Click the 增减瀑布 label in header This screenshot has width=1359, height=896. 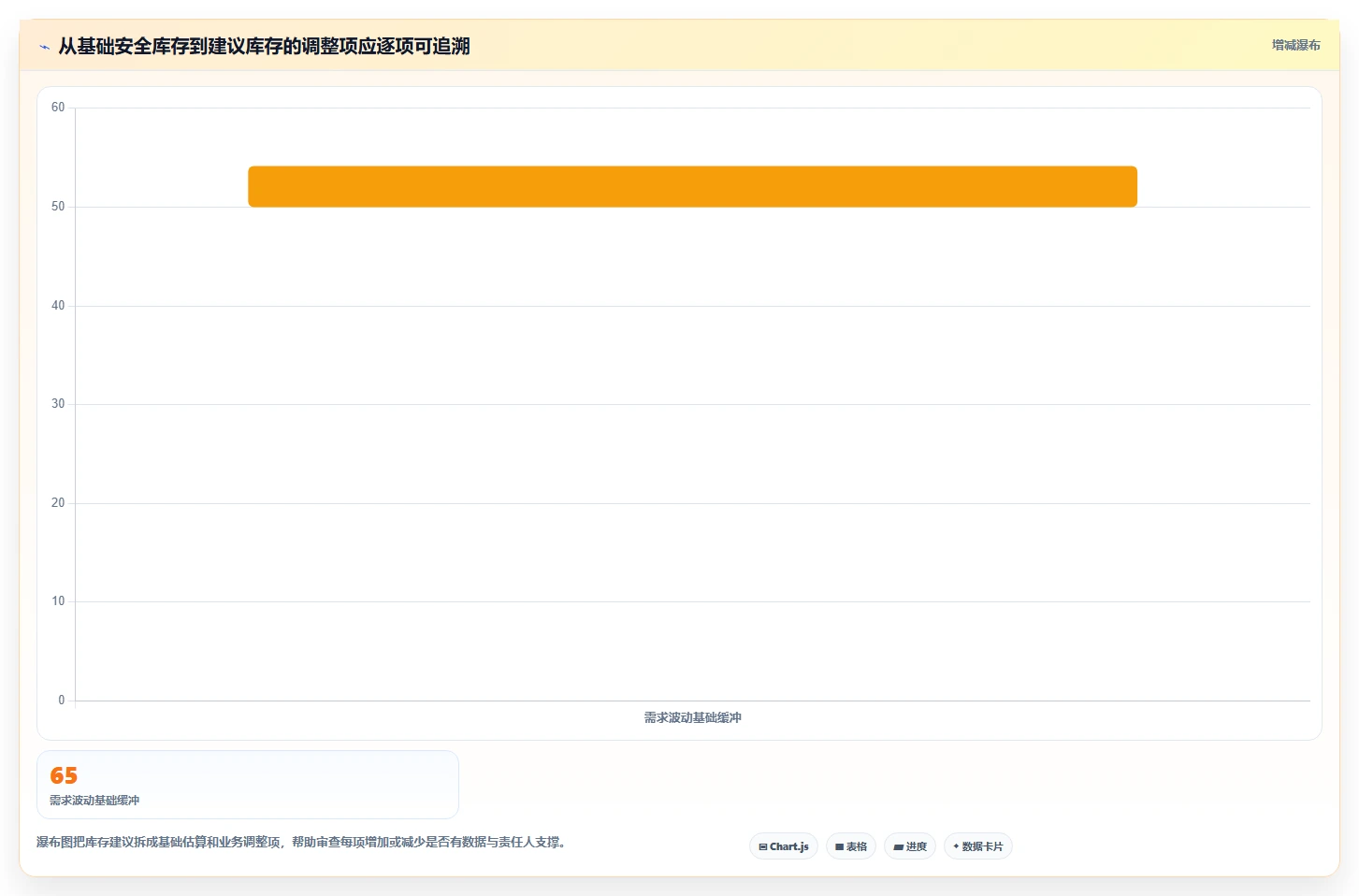click(x=1295, y=45)
